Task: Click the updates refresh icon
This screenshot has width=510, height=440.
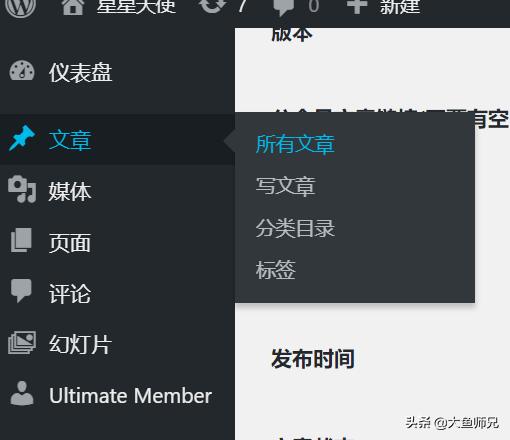Action: (212, 6)
